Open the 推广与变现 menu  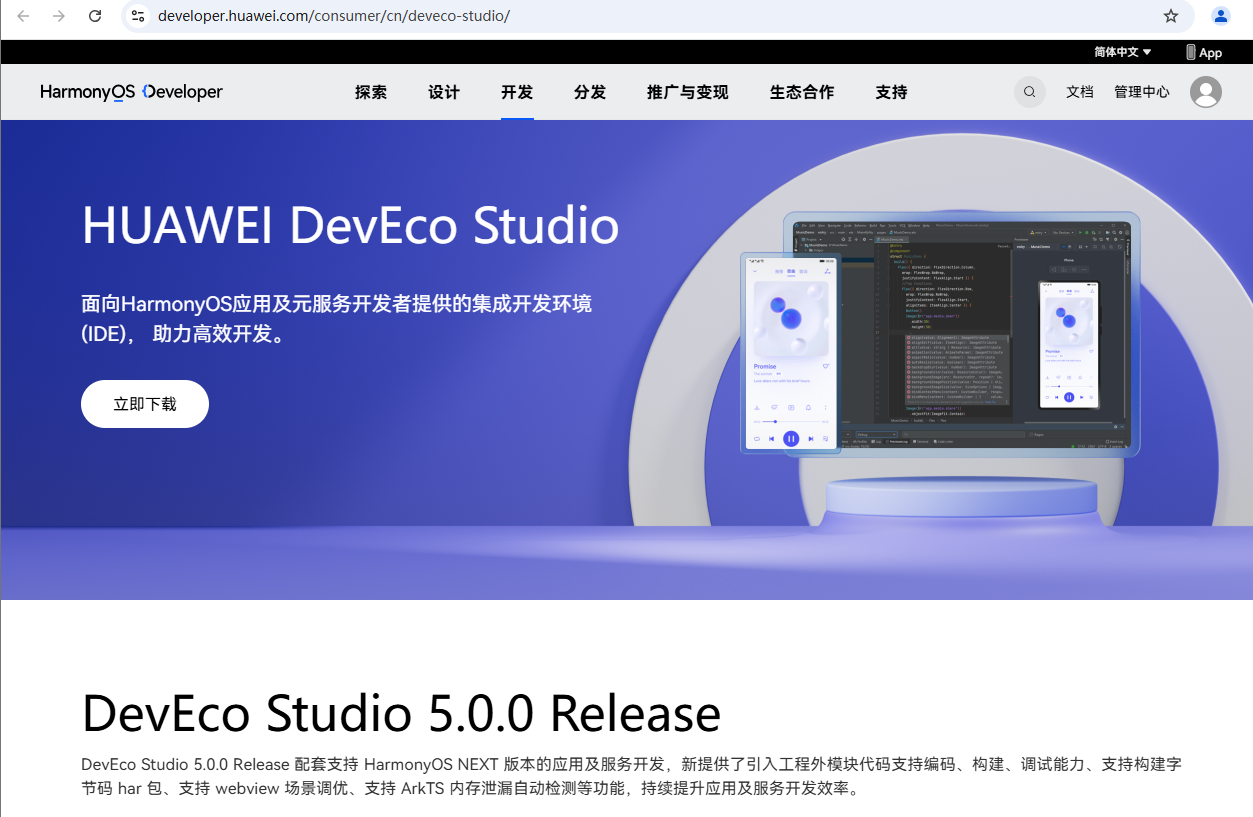point(688,92)
